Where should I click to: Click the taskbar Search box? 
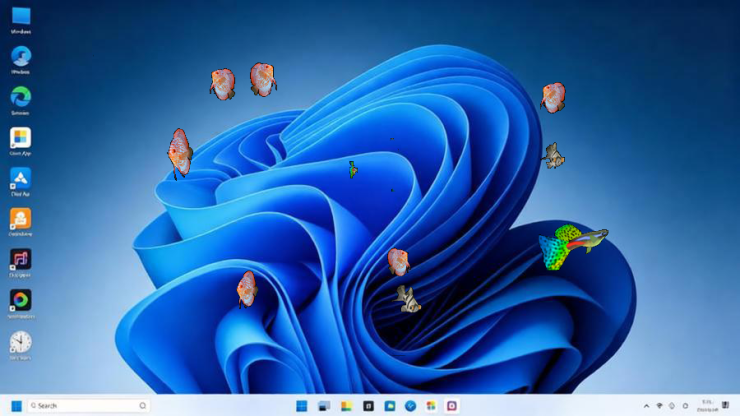click(x=88, y=406)
